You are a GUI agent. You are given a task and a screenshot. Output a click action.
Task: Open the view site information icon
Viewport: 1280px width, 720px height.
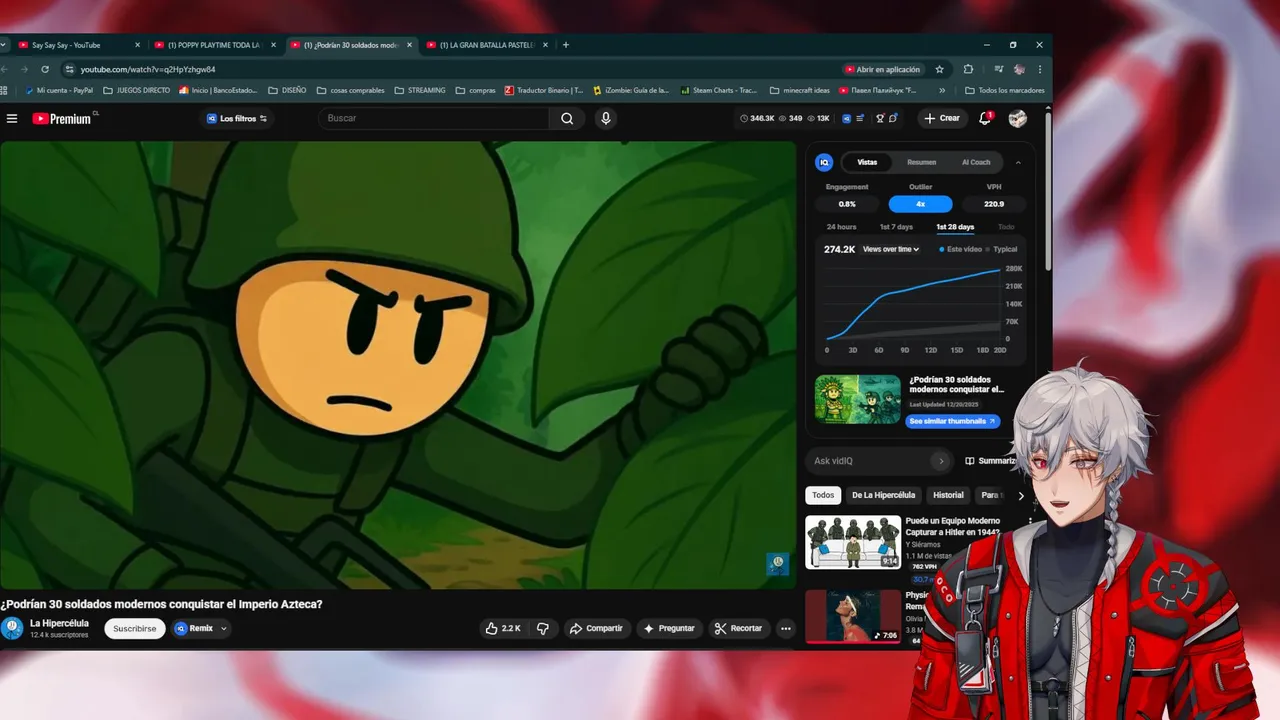coord(69,69)
